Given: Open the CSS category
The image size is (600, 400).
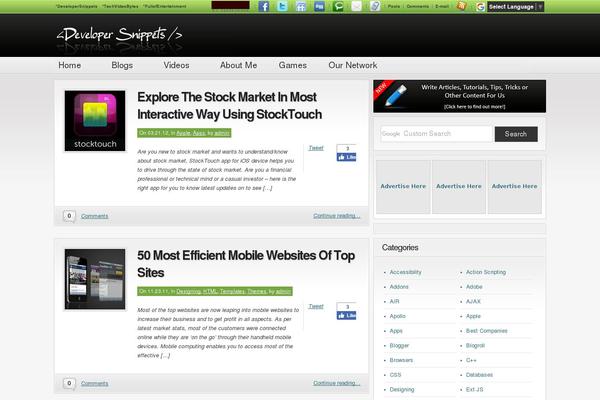Looking at the screenshot, I should pos(395,375).
